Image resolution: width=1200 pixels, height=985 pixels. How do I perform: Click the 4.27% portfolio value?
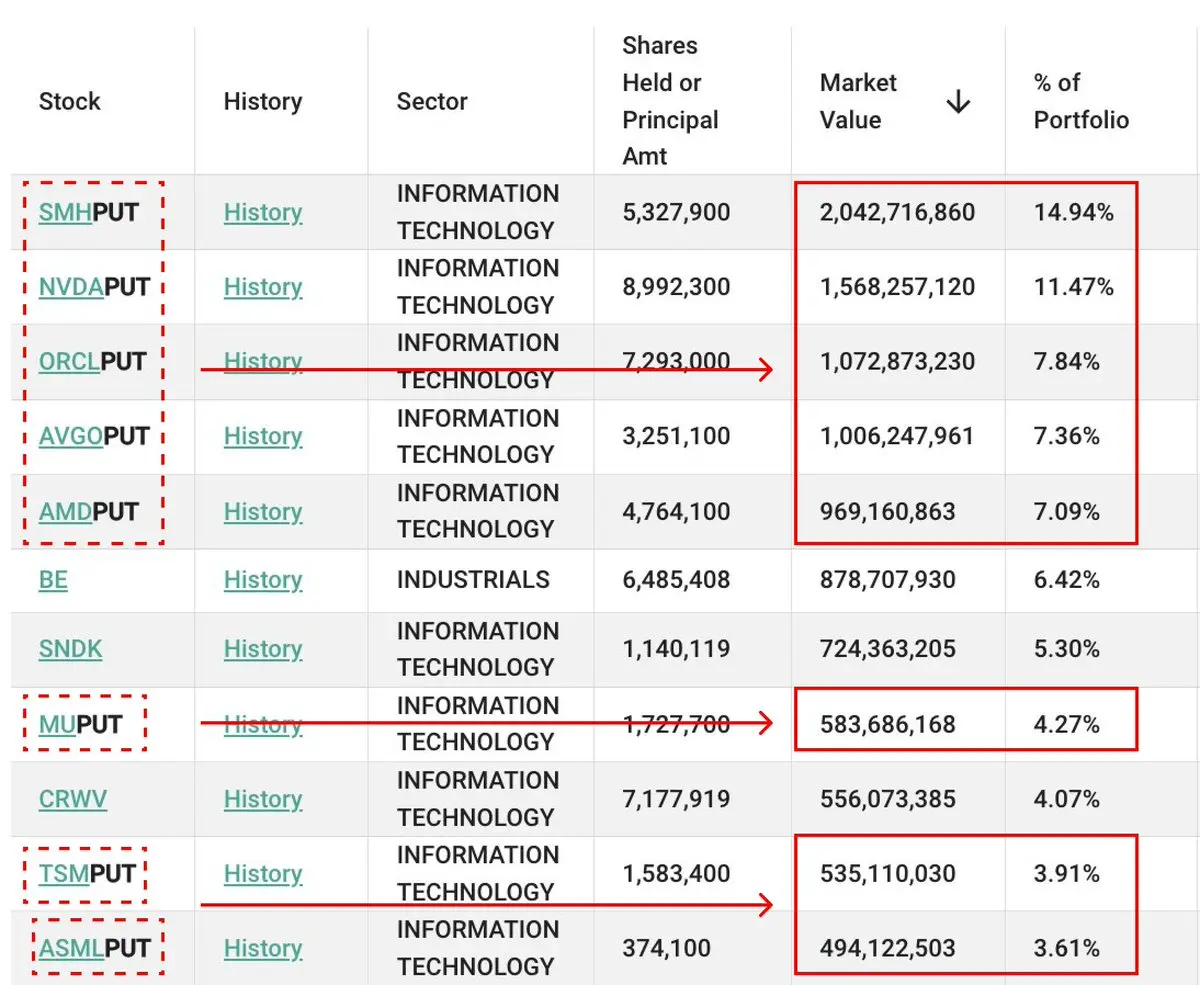point(1067,724)
